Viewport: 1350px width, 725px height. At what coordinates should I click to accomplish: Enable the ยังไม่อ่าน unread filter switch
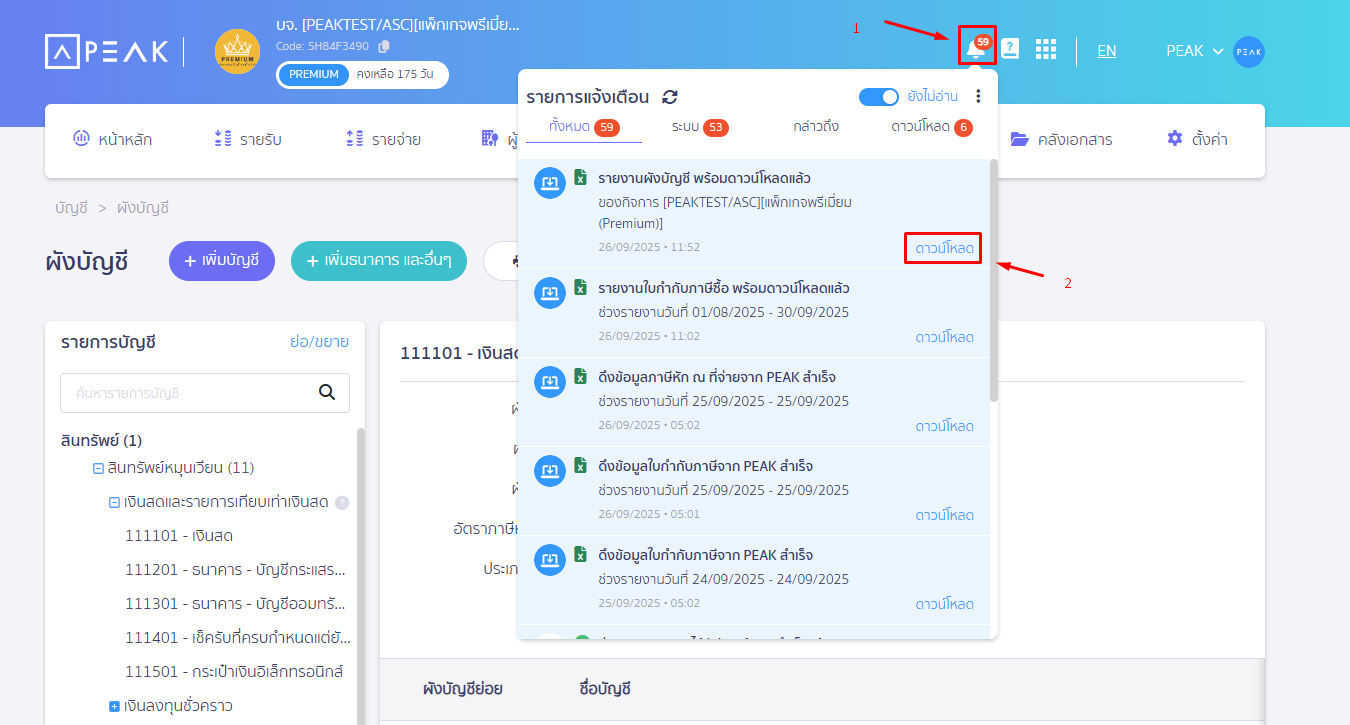[879, 96]
